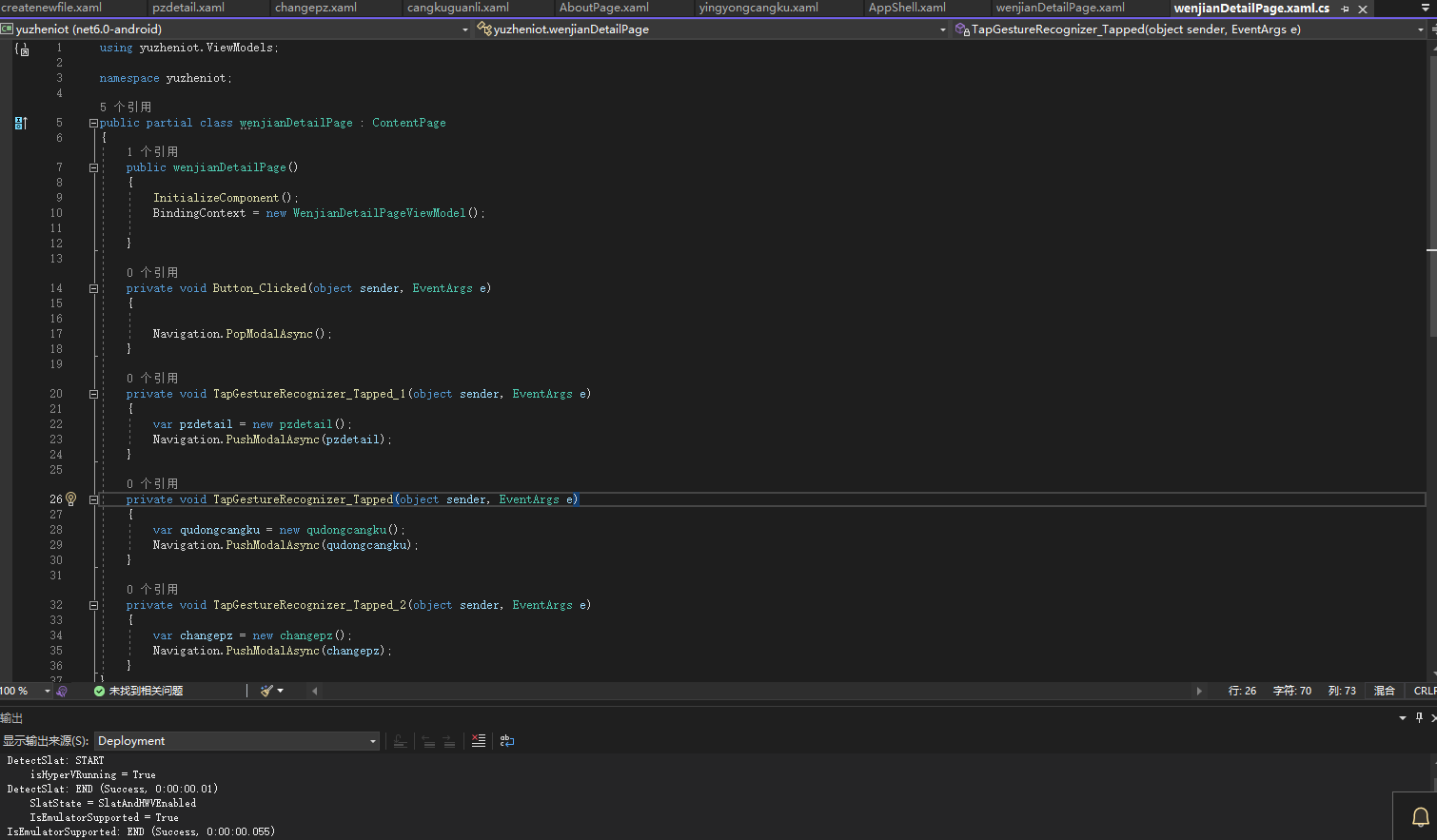Click the 'var changepz = new changepz();' line

coord(252,635)
